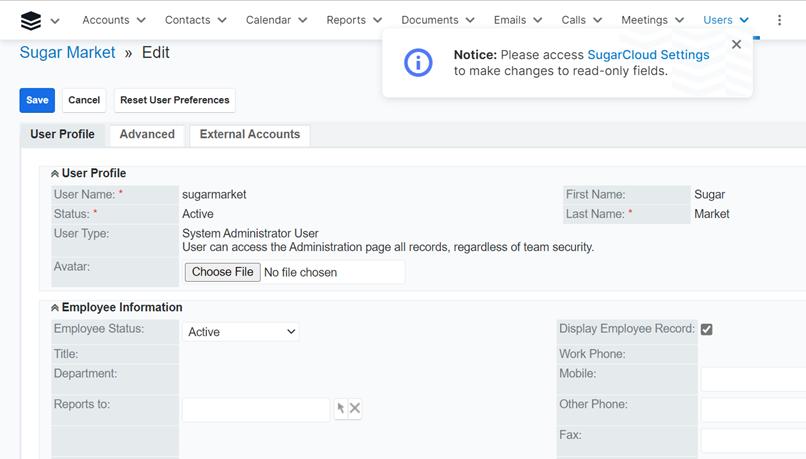Click the Reports to input field
Viewport: 806px width, 459px height.
(x=256, y=410)
